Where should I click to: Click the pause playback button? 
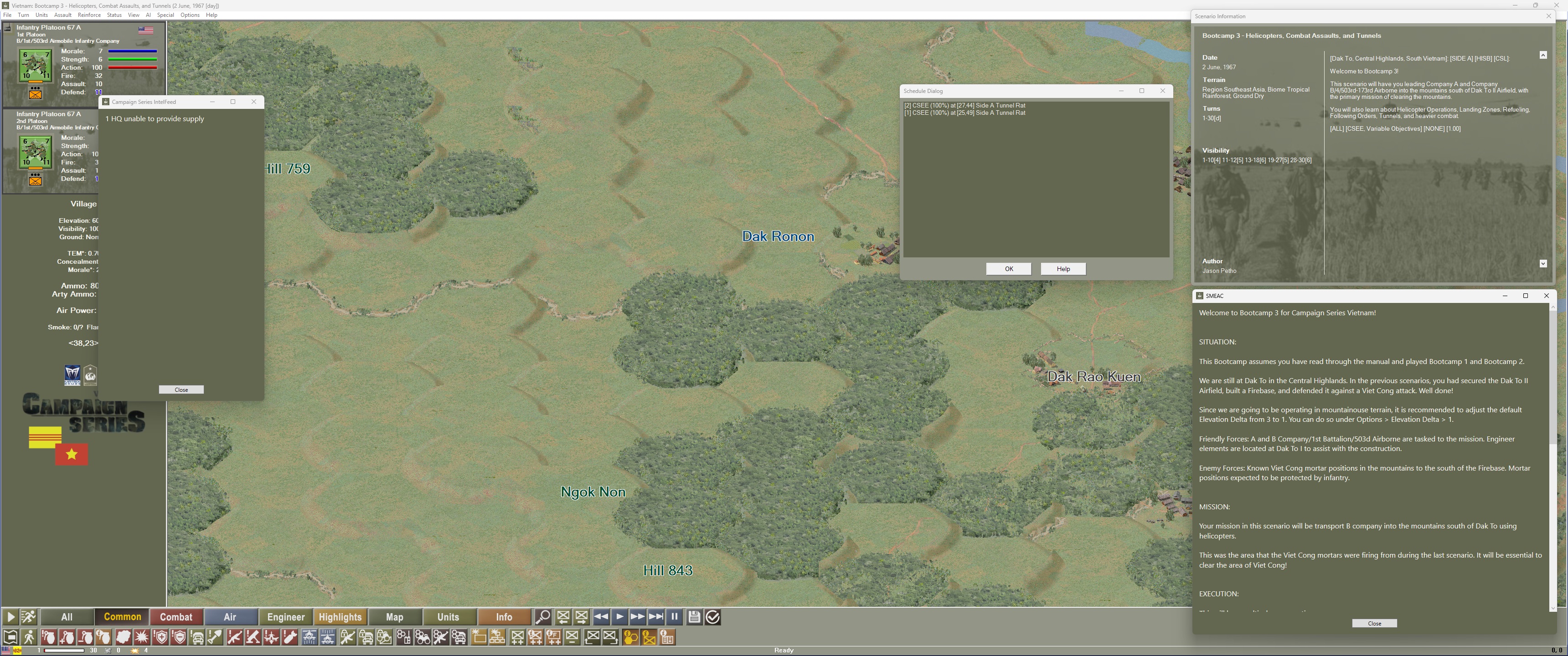675,617
